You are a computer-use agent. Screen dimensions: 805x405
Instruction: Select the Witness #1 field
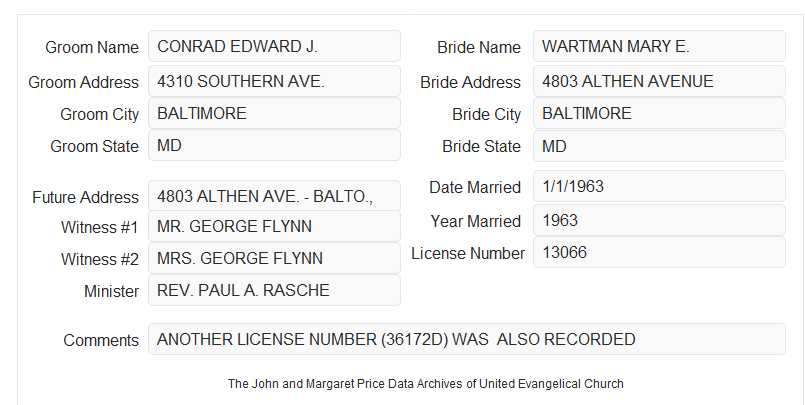click(274, 226)
